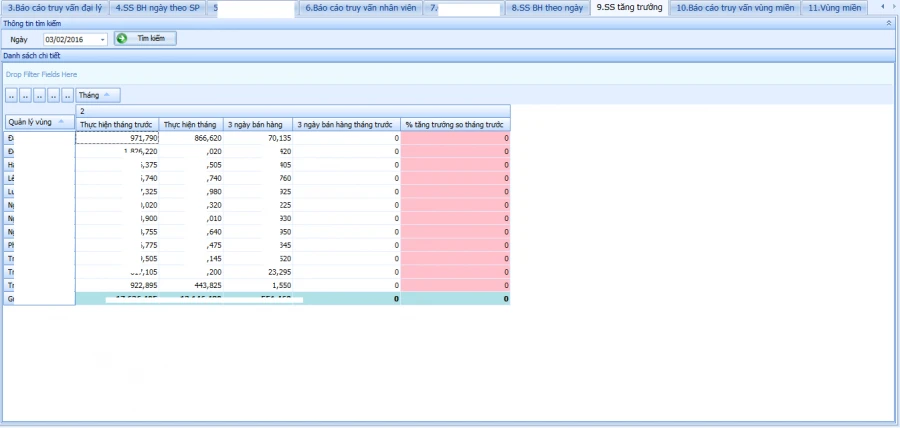The width and height of the screenshot is (900, 428).
Task: Click the month value header '2'
Action: [293, 111]
